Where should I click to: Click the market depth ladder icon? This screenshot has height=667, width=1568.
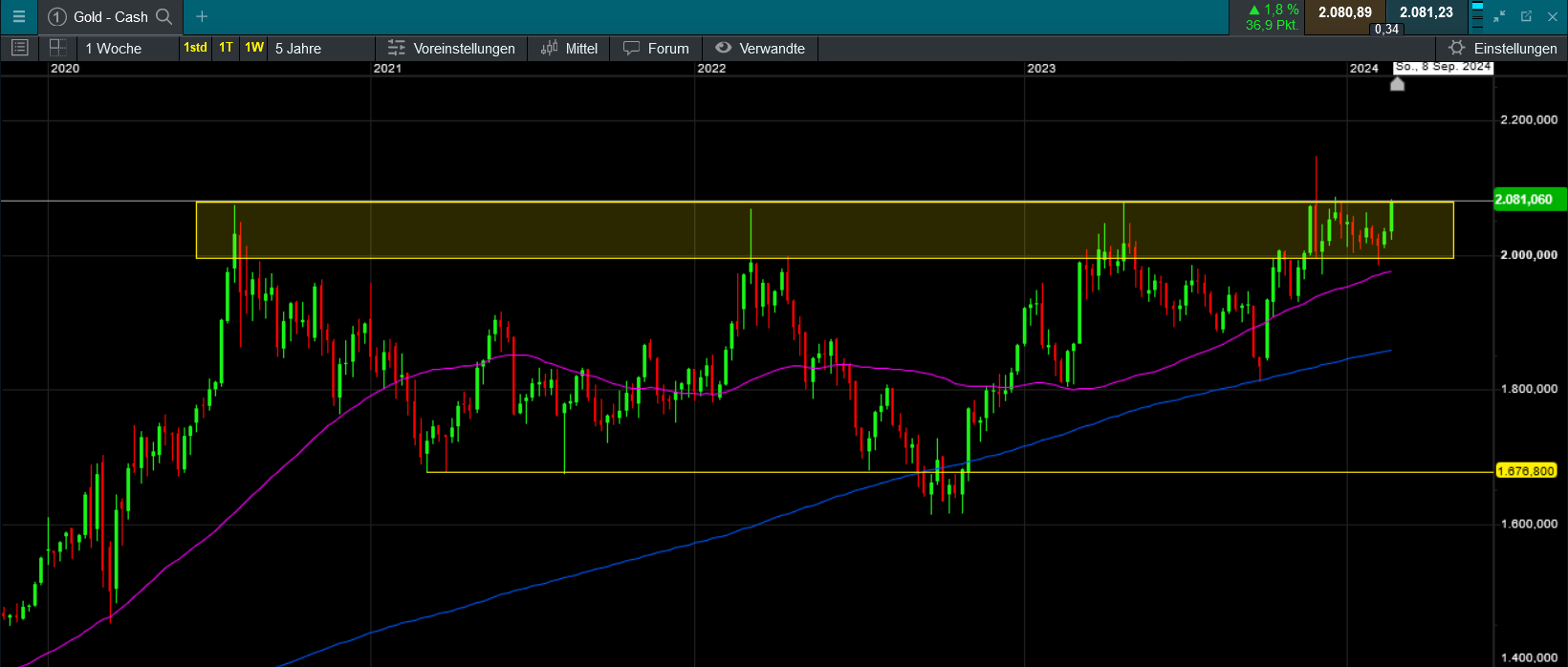1477,16
